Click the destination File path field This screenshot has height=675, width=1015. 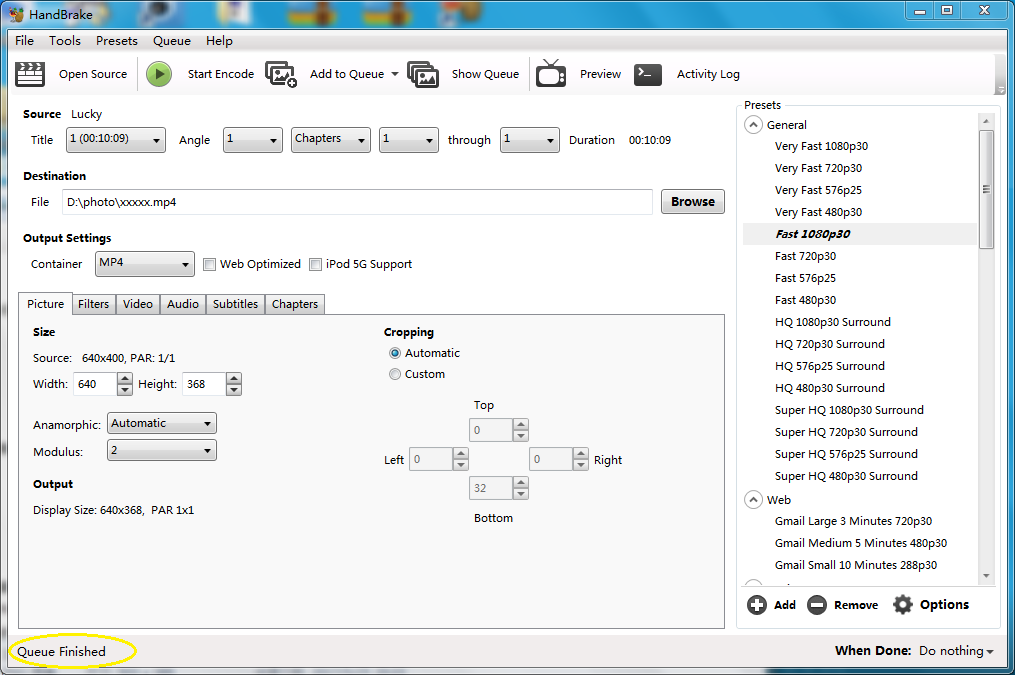tap(357, 202)
